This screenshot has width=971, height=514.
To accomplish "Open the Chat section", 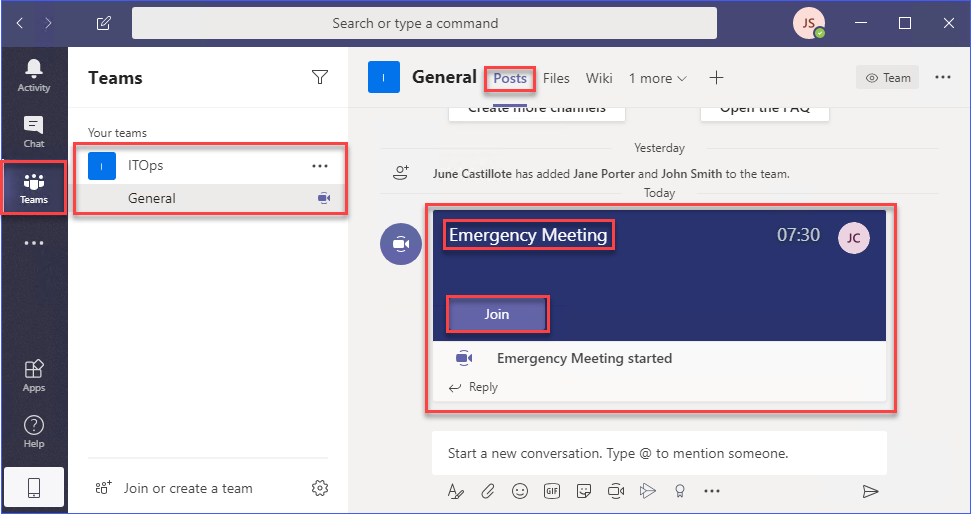I will point(33,132).
